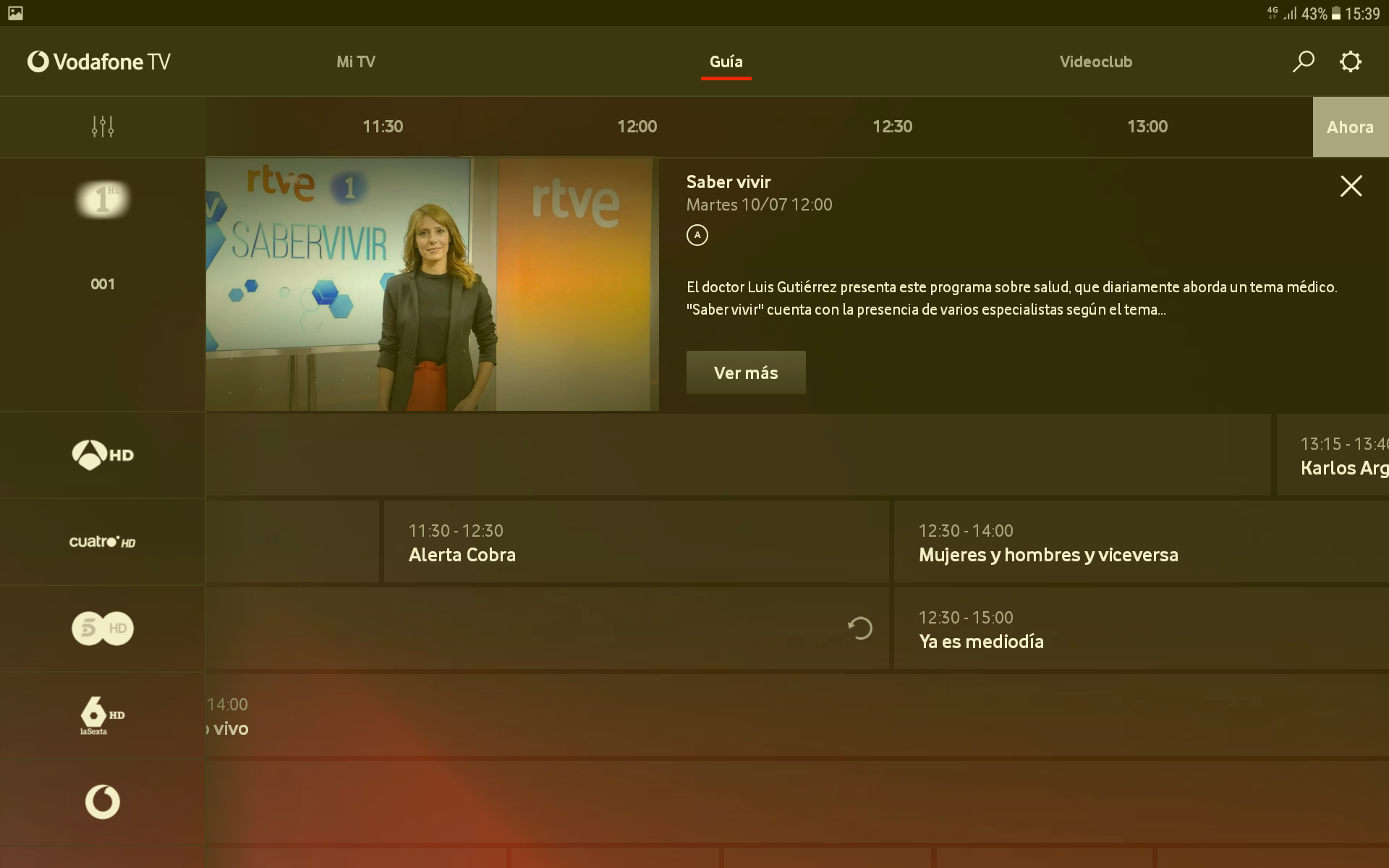
Task: Select the laSexta HD channel logo
Action: (102, 716)
